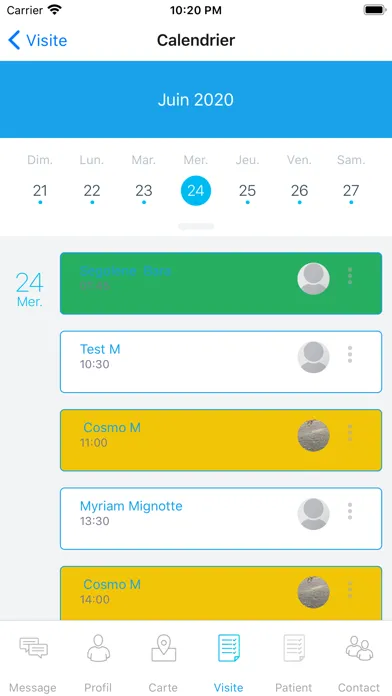Screen dimensions: 392x696
Task: Open the Contact people icon
Action: [359, 648]
